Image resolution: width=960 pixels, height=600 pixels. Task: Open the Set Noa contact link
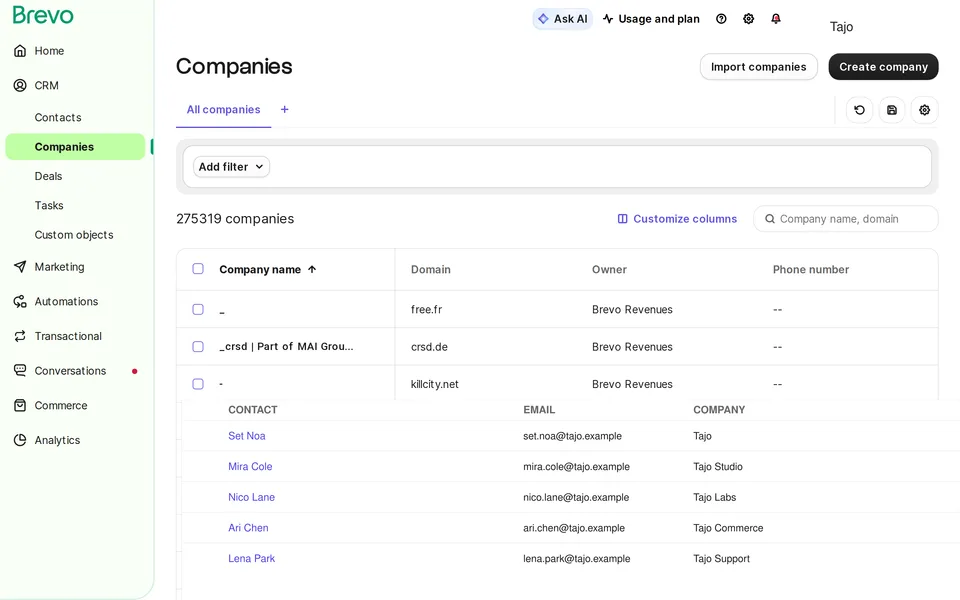247,436
